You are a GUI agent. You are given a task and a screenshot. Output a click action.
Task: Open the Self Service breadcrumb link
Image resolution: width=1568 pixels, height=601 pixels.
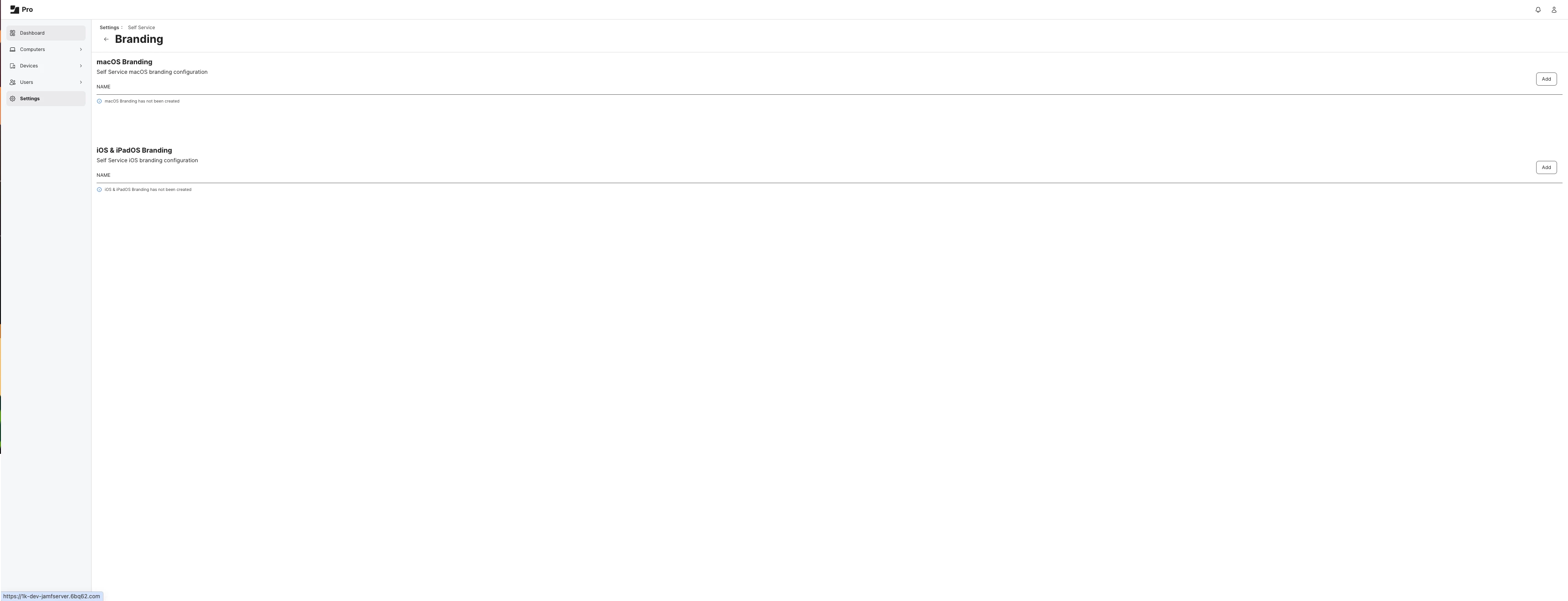(141, 27)
